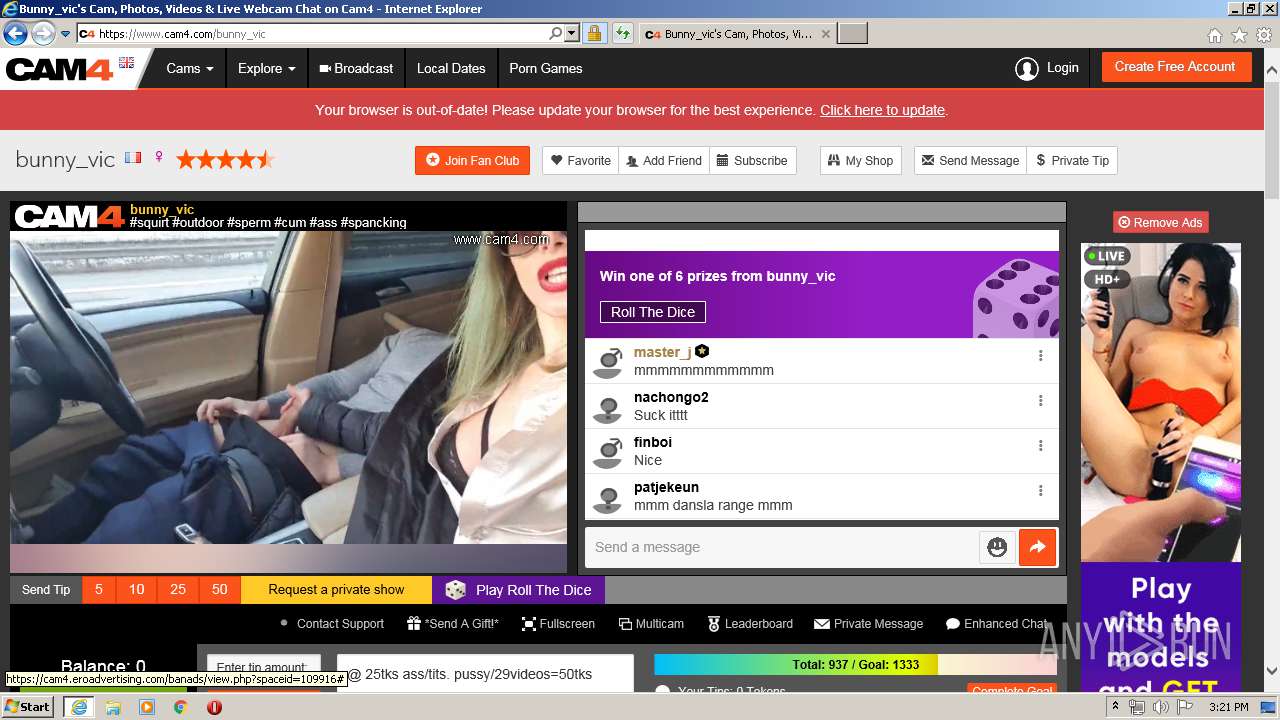Click the dice icon on Play Roll The Dice

click(x=455, y=590)
